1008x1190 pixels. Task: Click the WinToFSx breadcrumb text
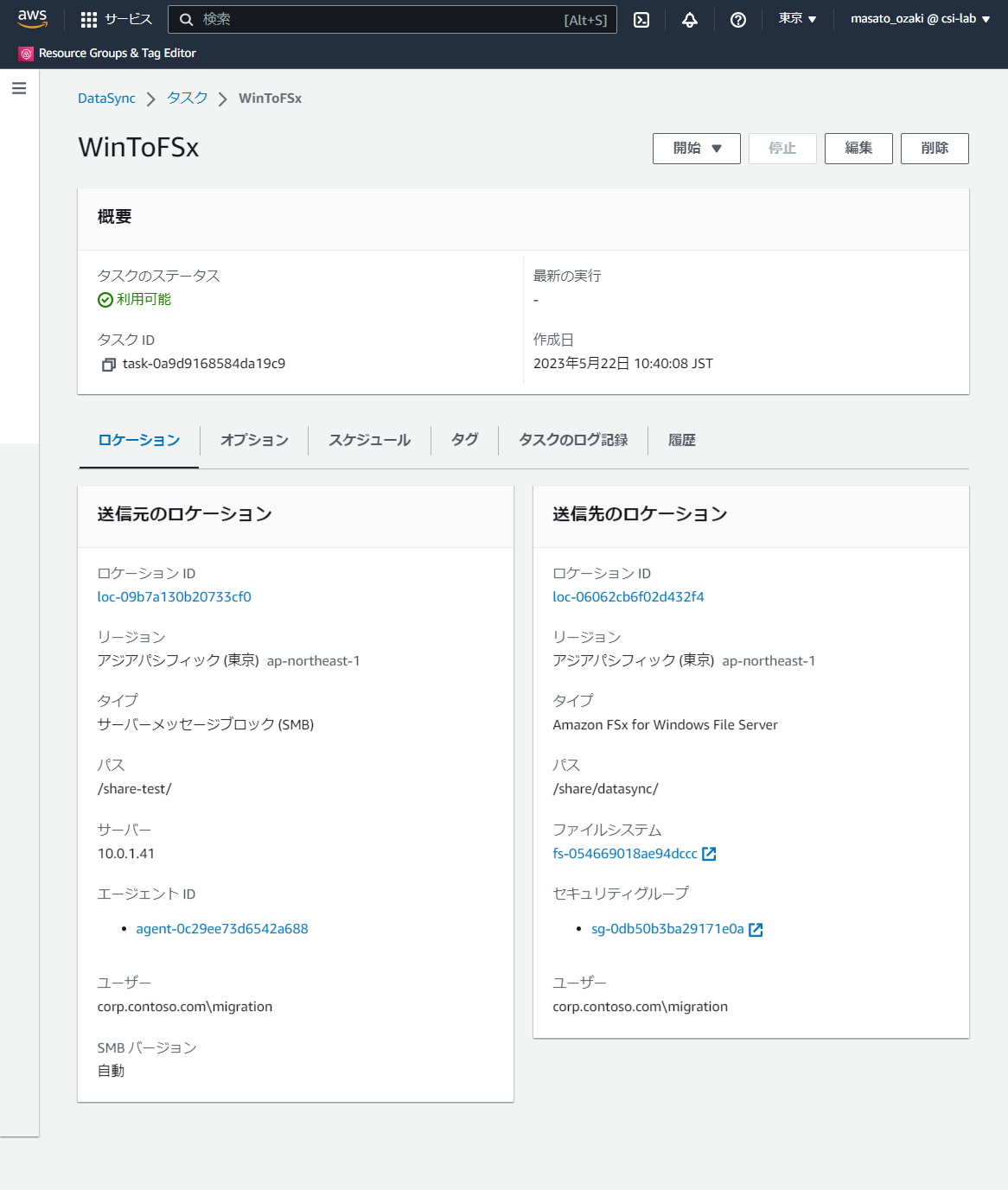270,99
